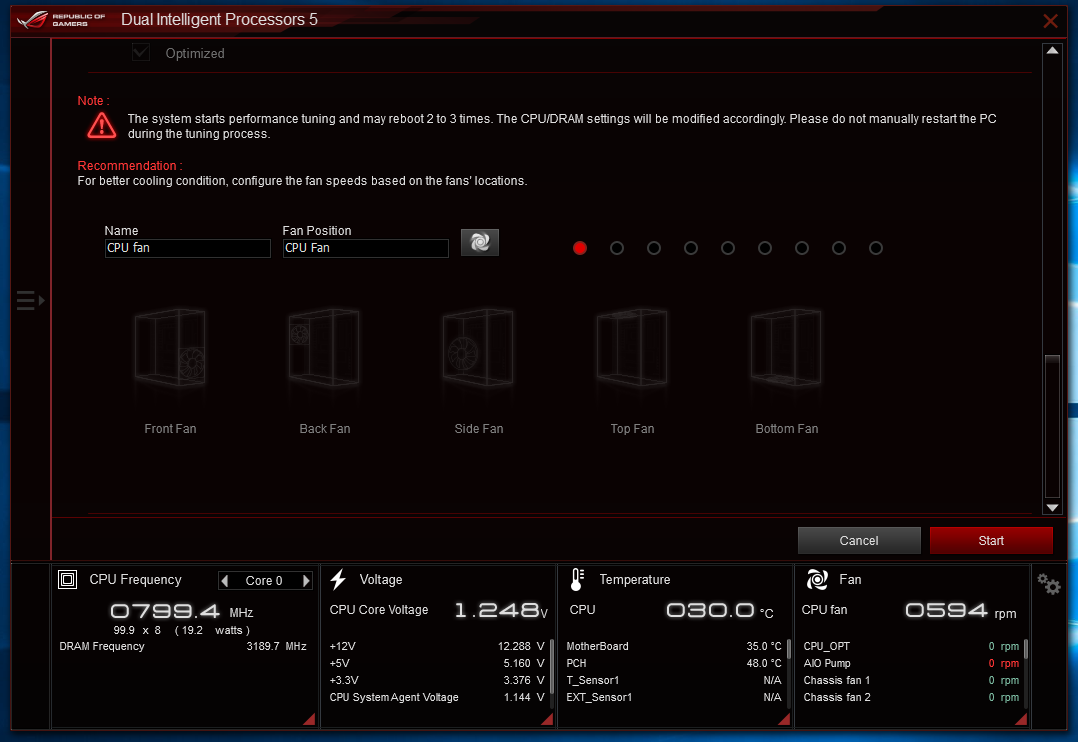Switch to previous core with left arrow
The width and height of the screenshot is (1078, 742).
224,581
